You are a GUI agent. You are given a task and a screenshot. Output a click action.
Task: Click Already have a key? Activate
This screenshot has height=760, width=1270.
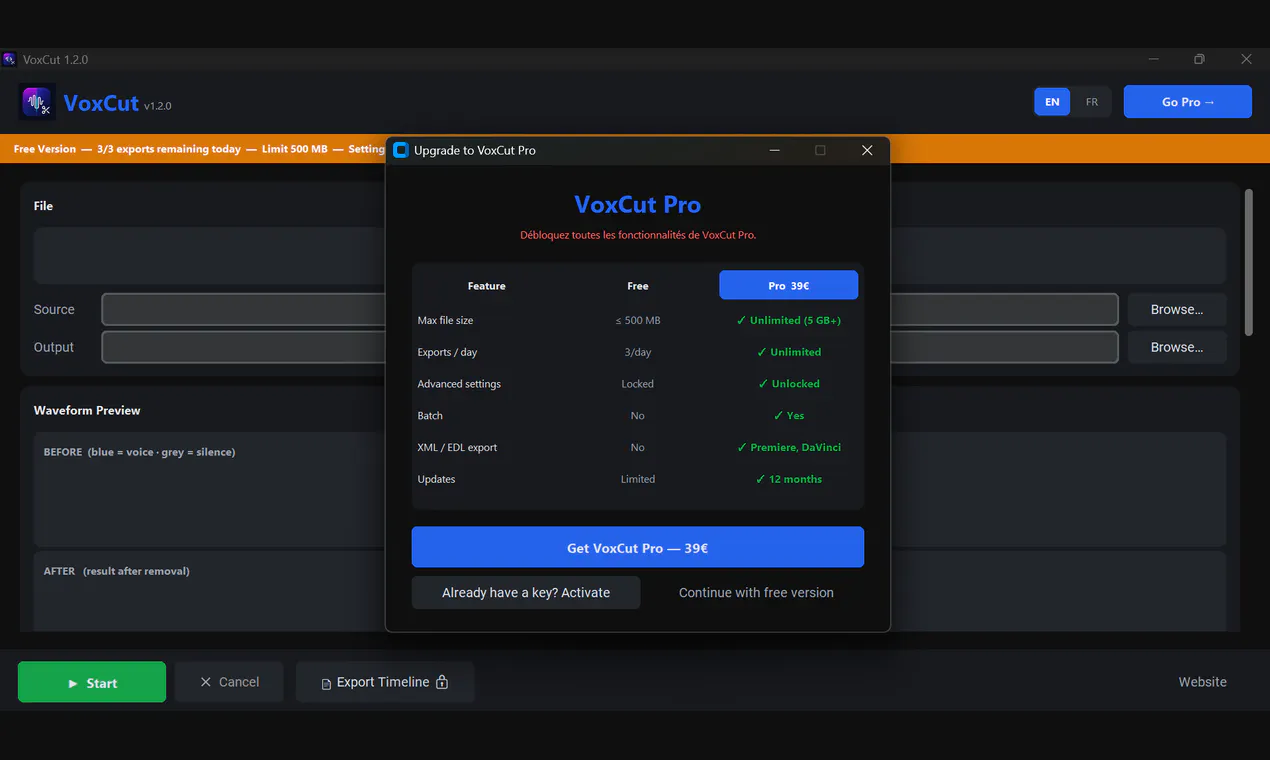(x=526, y=592)
